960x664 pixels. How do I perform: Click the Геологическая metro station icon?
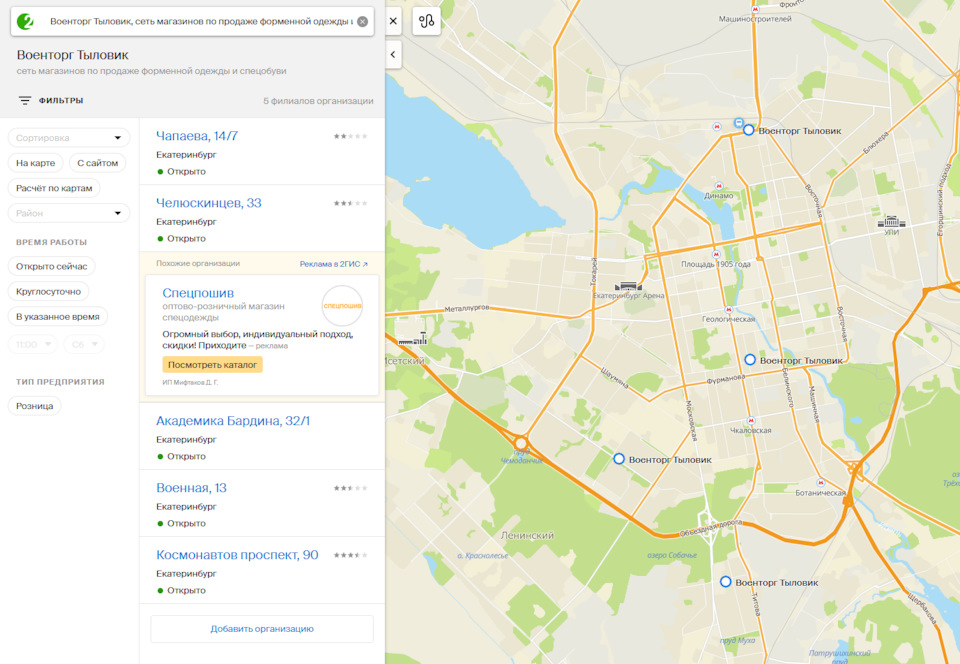pyautogui.click(x=728, y=310)
